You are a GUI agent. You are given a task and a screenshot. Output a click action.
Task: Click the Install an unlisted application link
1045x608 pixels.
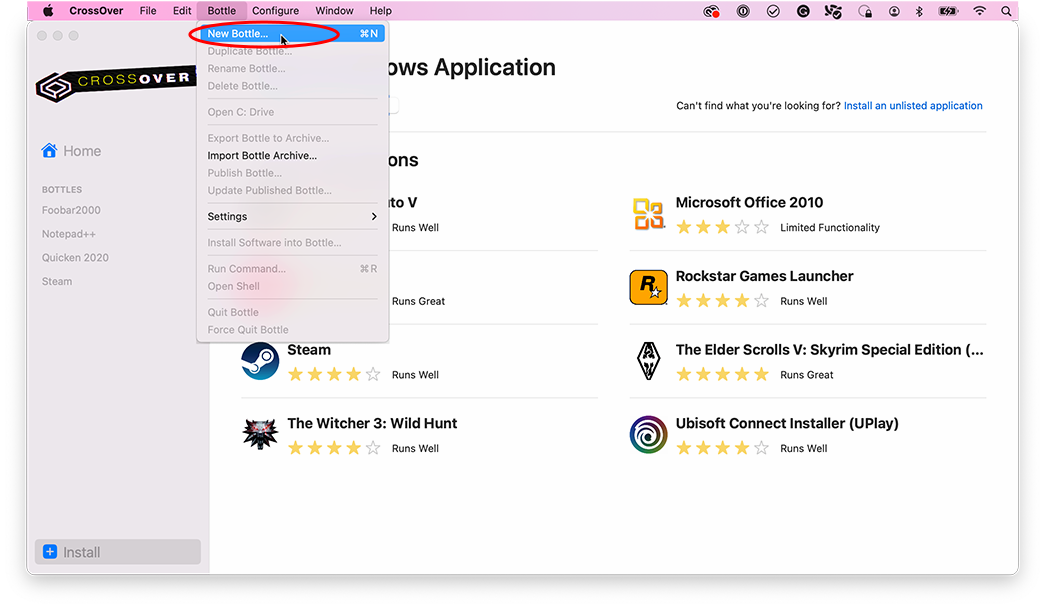(912, 105)
